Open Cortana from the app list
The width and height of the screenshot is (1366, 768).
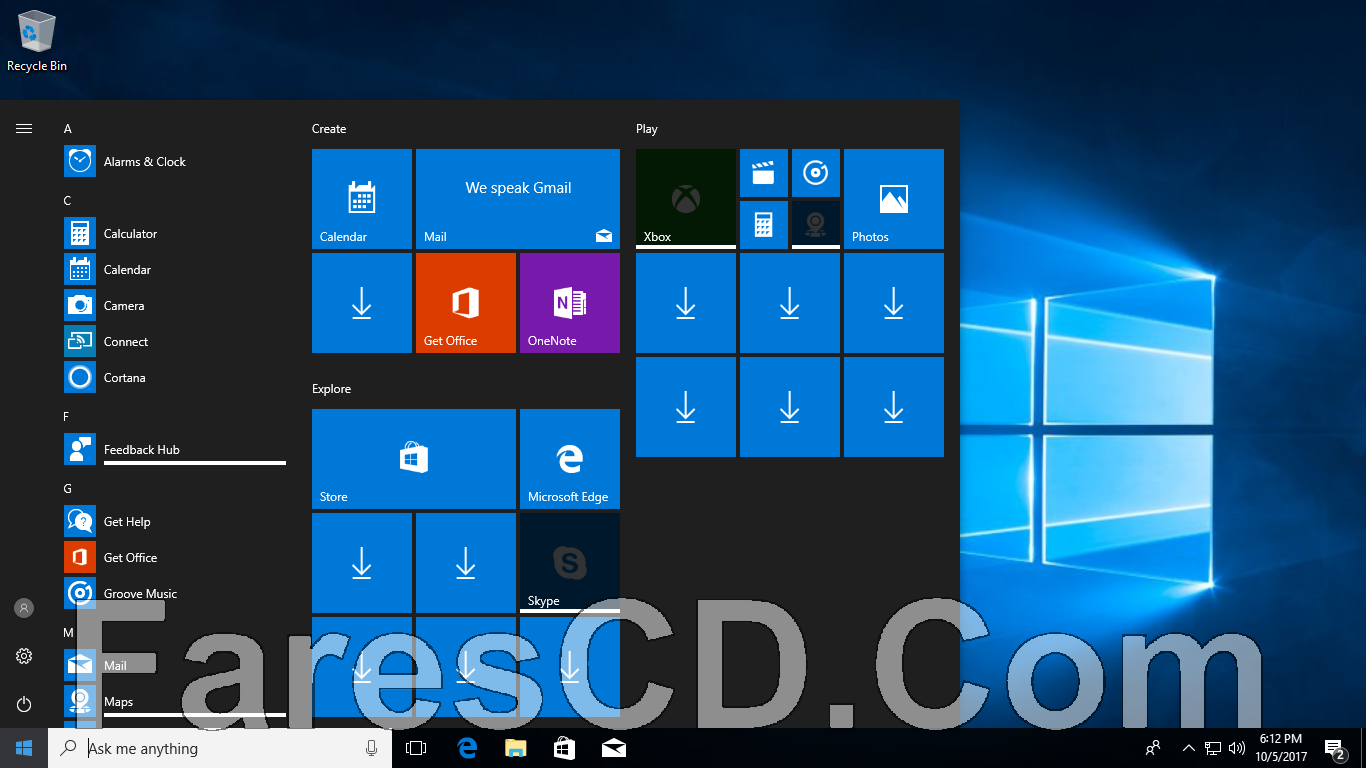pos(175,378)
